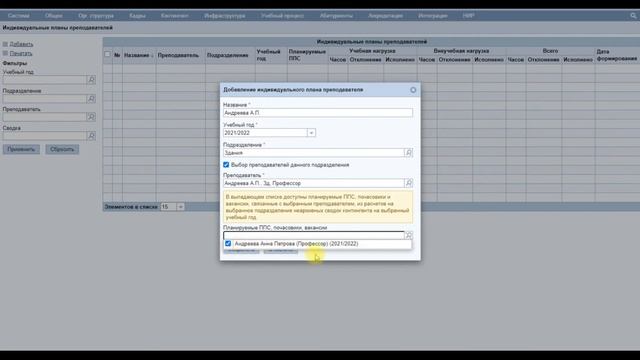
Task: Click Подразделение filter input in sidebar
Action: (x=45, y=99)
